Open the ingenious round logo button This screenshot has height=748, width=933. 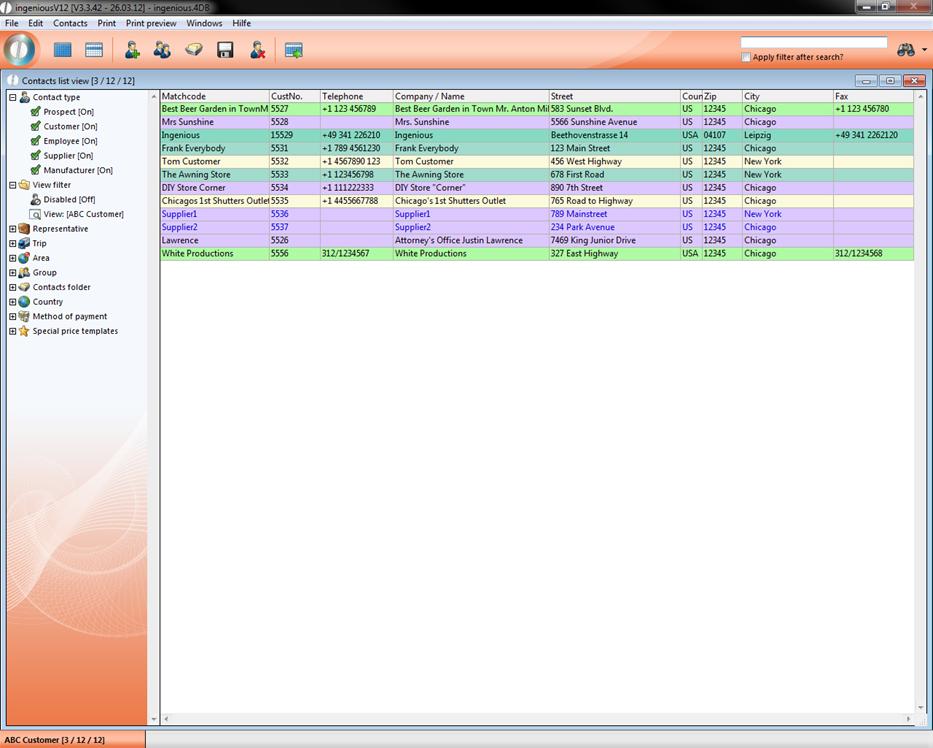click(x=19, y=49)
